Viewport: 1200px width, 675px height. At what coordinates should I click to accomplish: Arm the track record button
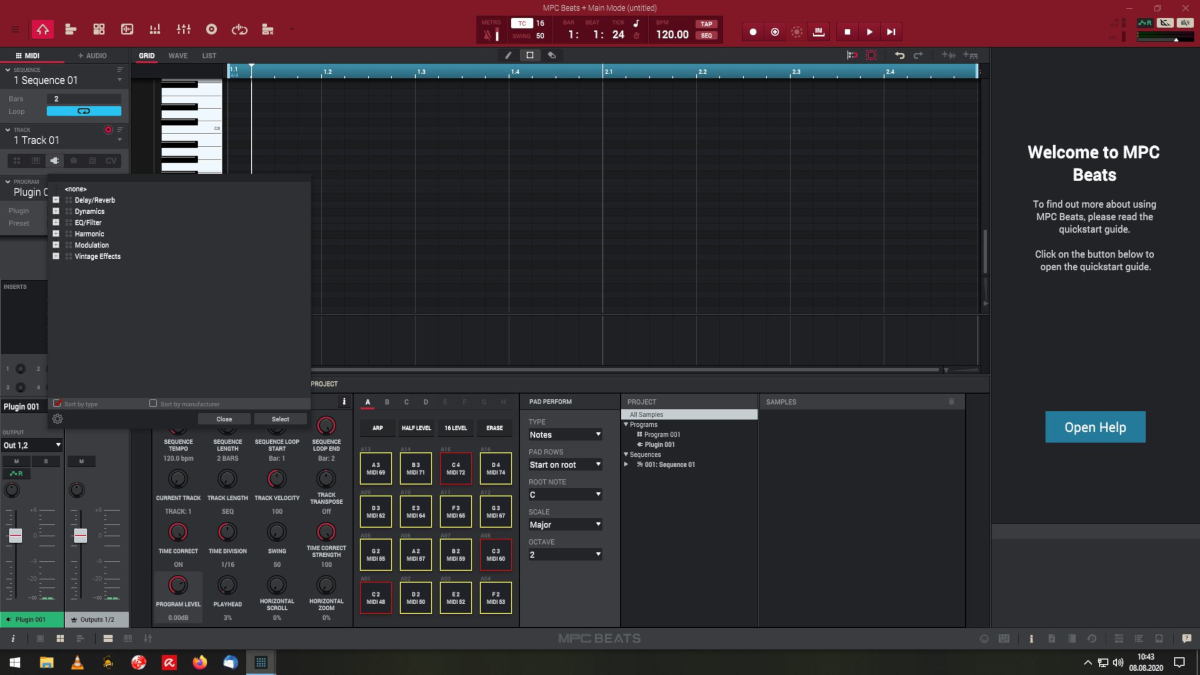(108, 130)
